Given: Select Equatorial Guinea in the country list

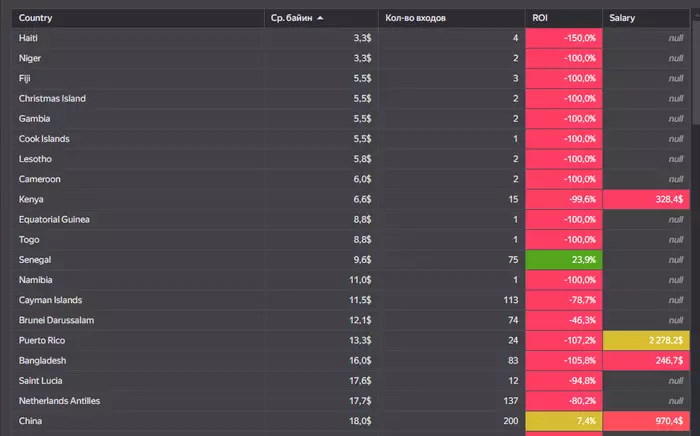Looking at the screenshot, I should point(54,220).
